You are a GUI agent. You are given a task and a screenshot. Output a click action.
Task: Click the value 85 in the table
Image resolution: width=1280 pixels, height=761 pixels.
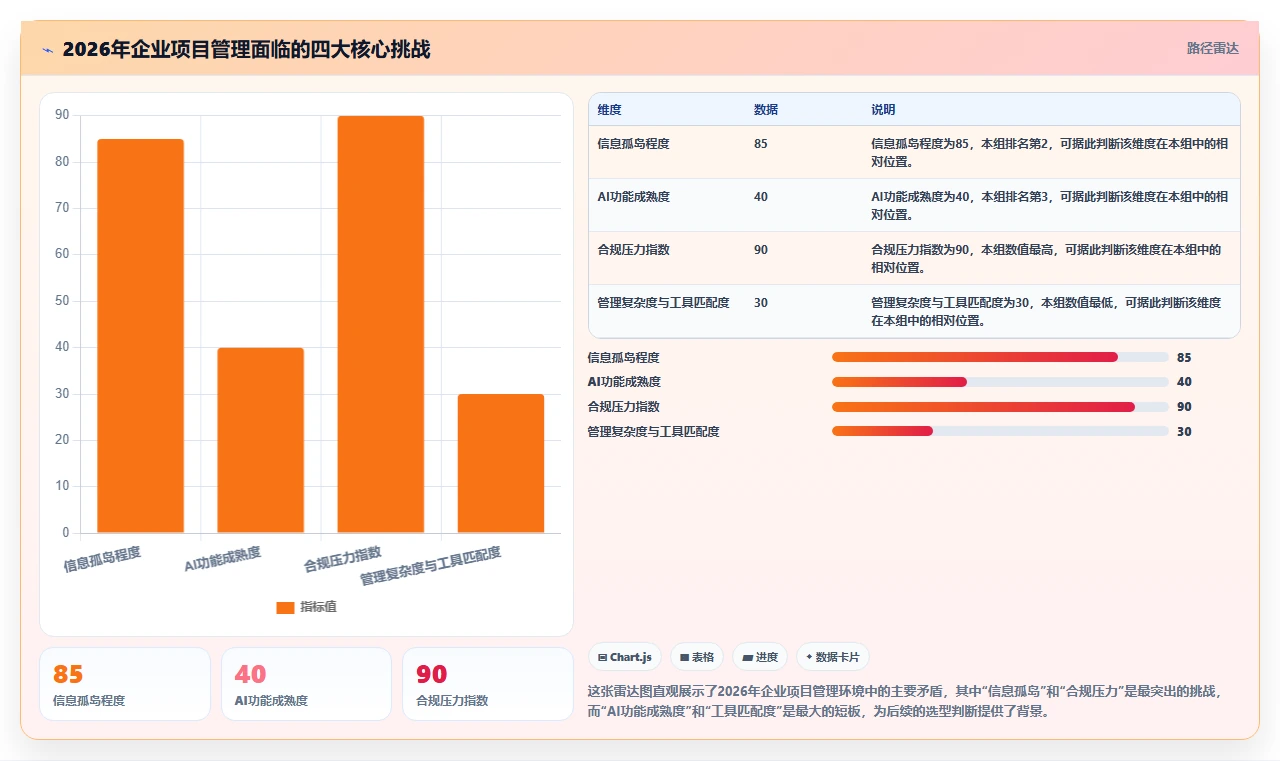[x=761, y=144]
